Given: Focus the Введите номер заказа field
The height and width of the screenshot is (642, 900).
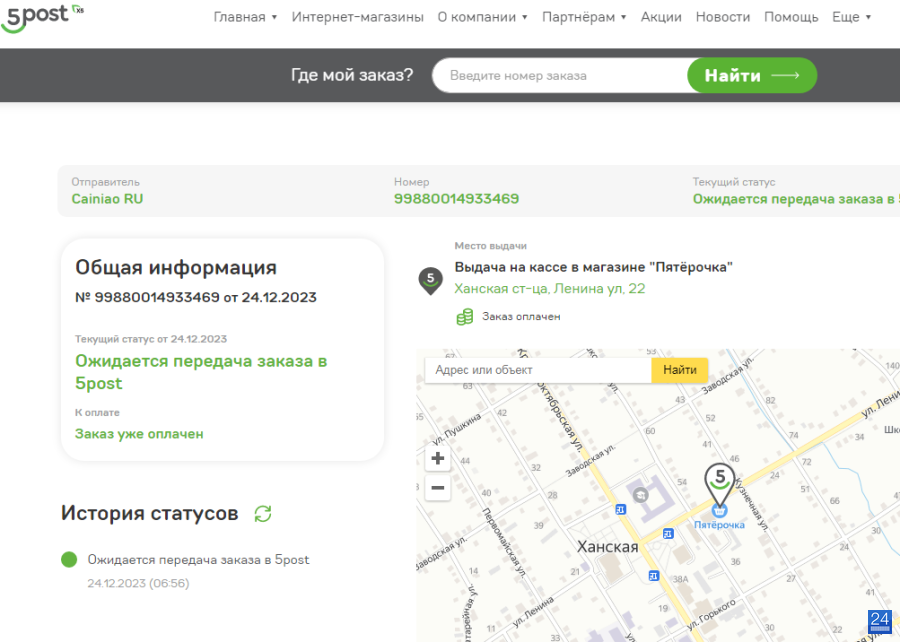Looking at the screenshot, I should 560,75.
